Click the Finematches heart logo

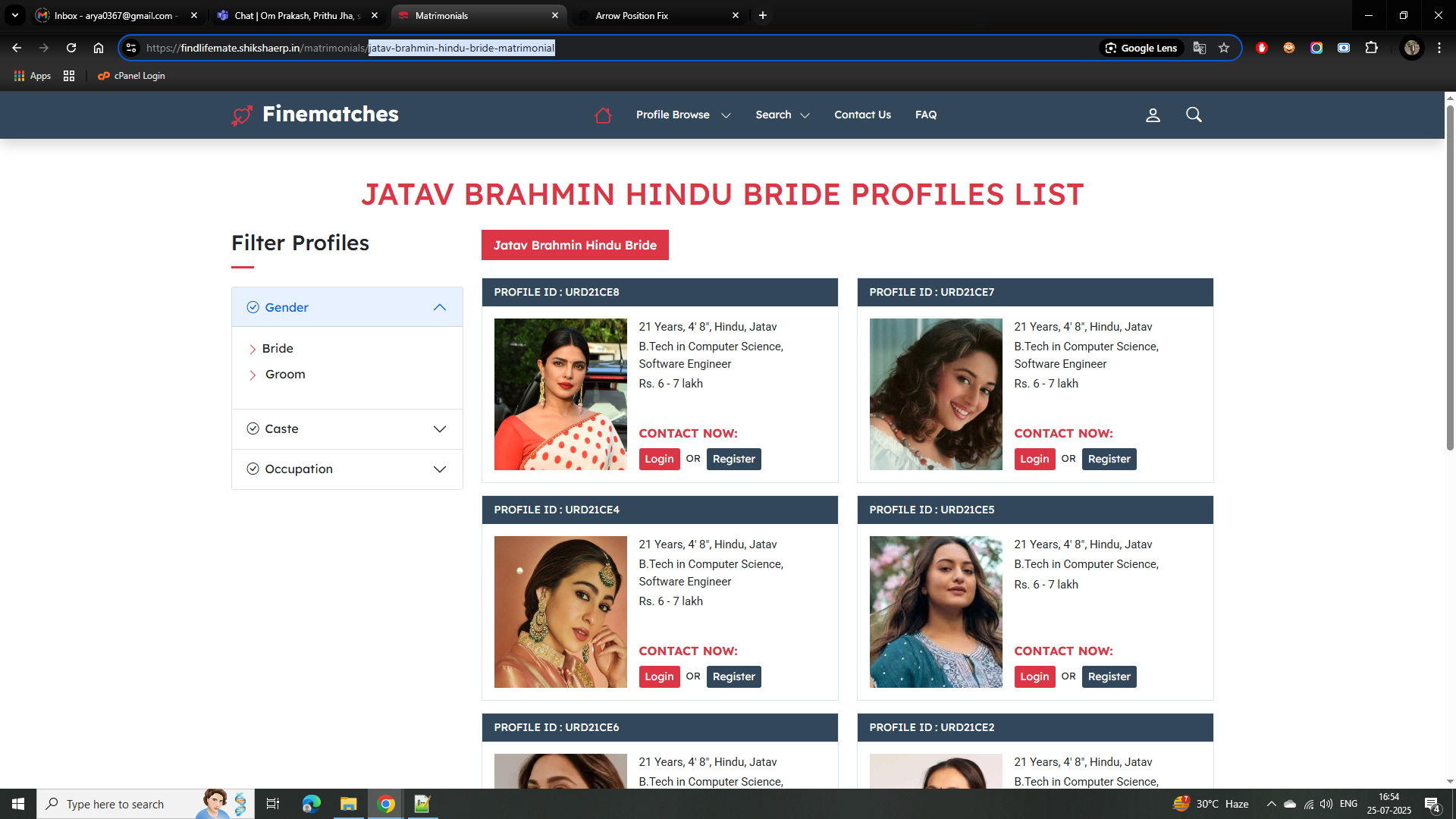coord(242,115)
